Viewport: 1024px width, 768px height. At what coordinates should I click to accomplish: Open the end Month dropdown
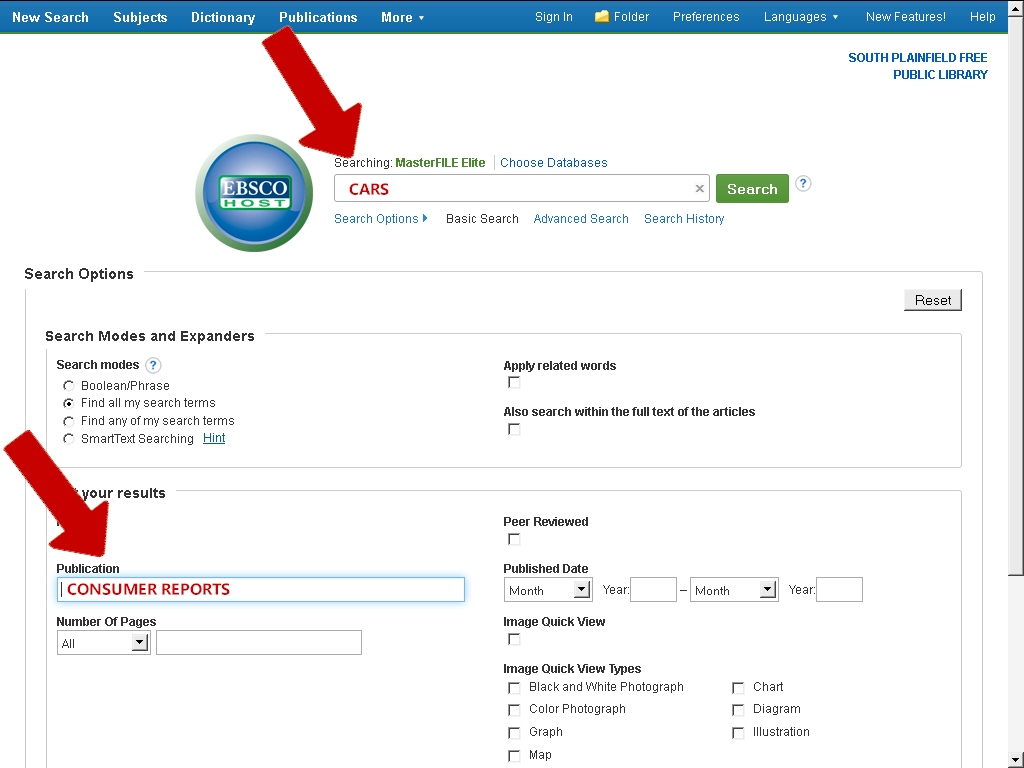click(x=734, y=590)
